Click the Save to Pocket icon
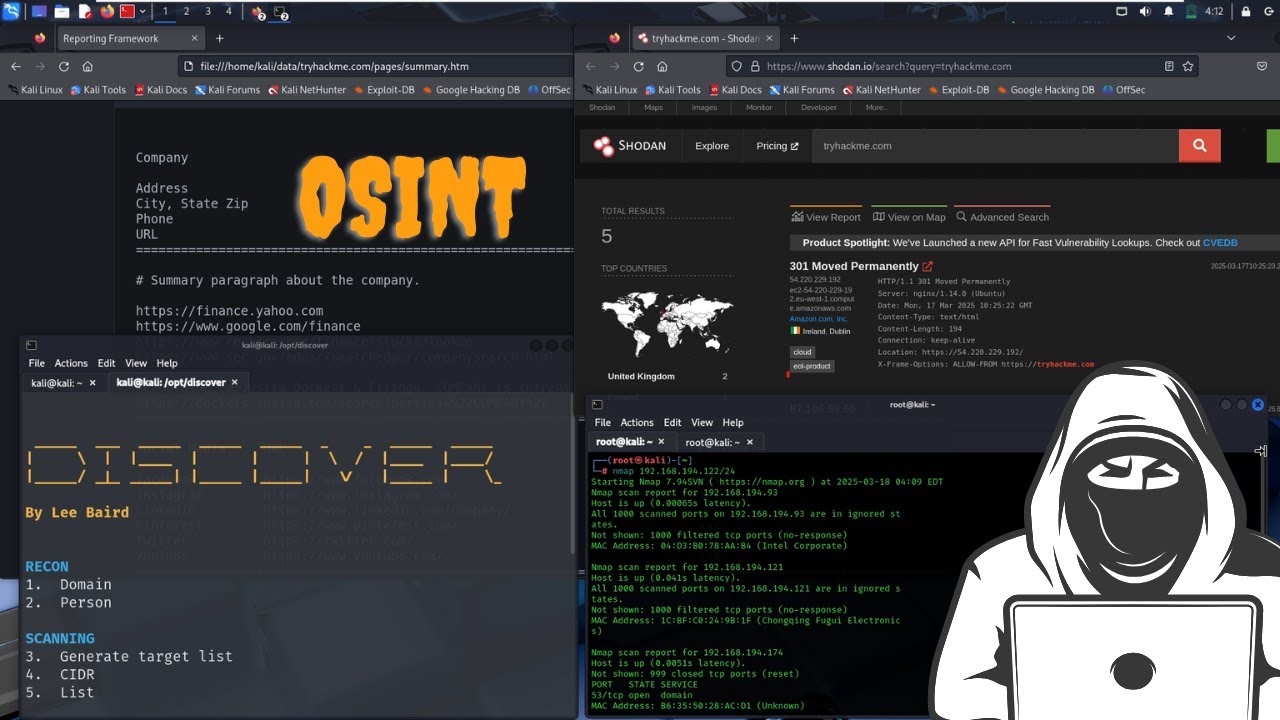The image size is (1280, 720). click(x=1260, y=66)
